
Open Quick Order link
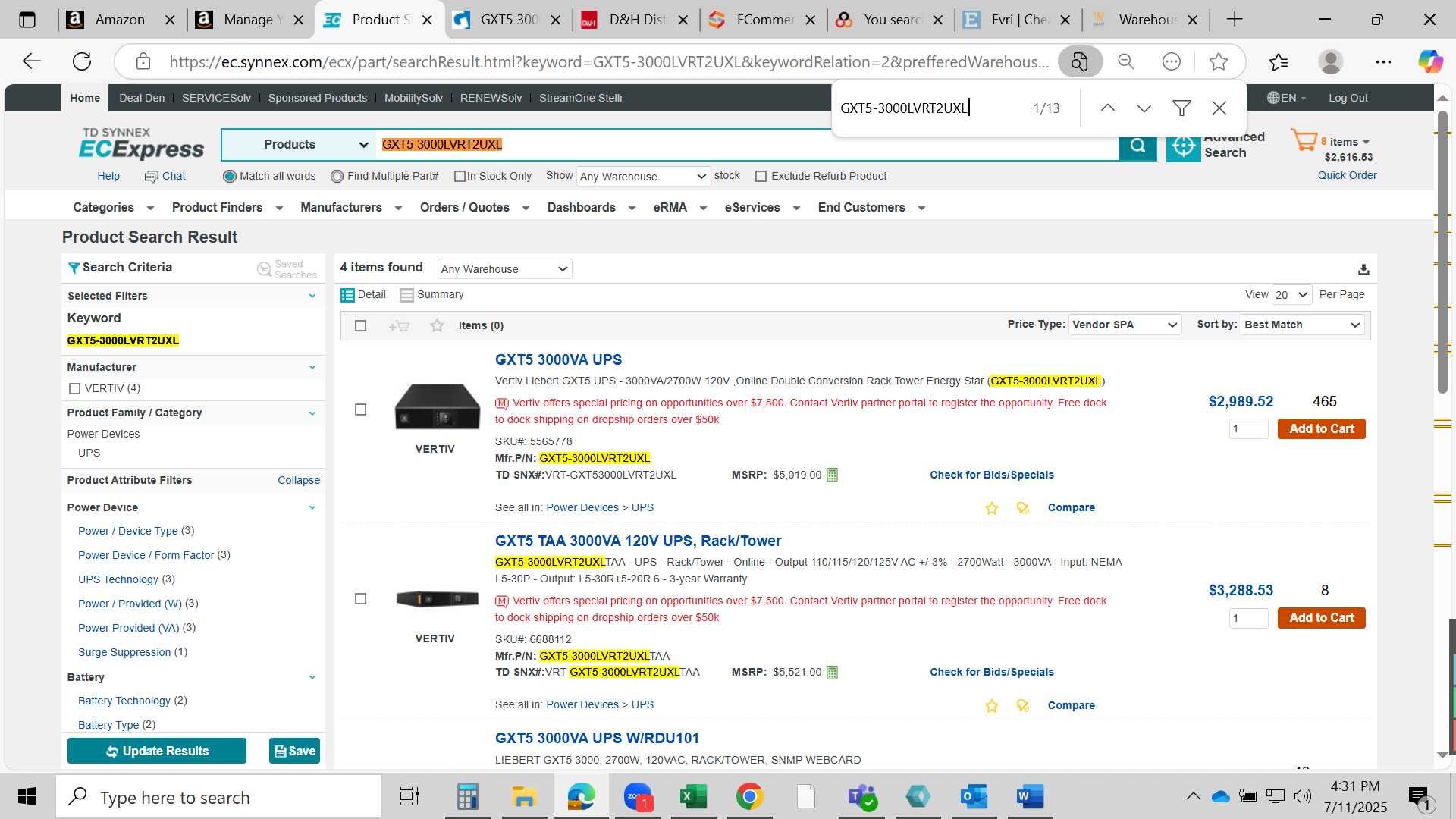(x=1347, y=176)
